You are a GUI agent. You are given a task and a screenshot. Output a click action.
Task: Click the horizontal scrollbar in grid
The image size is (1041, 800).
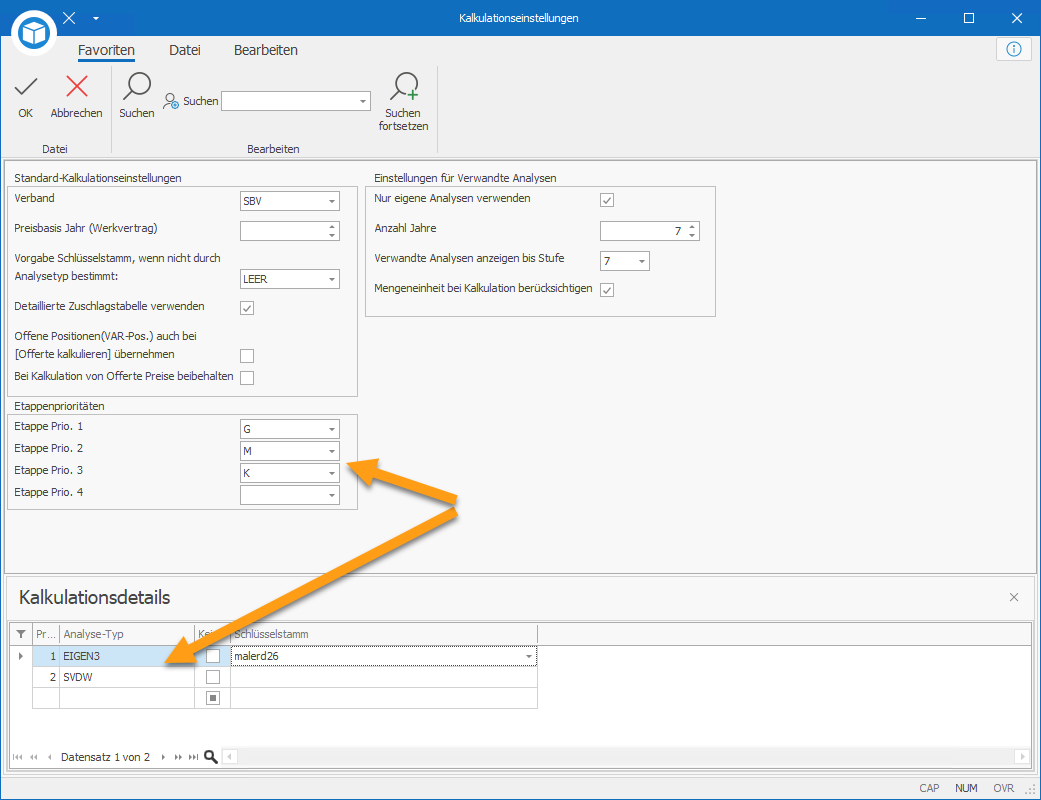coord(624,756)
